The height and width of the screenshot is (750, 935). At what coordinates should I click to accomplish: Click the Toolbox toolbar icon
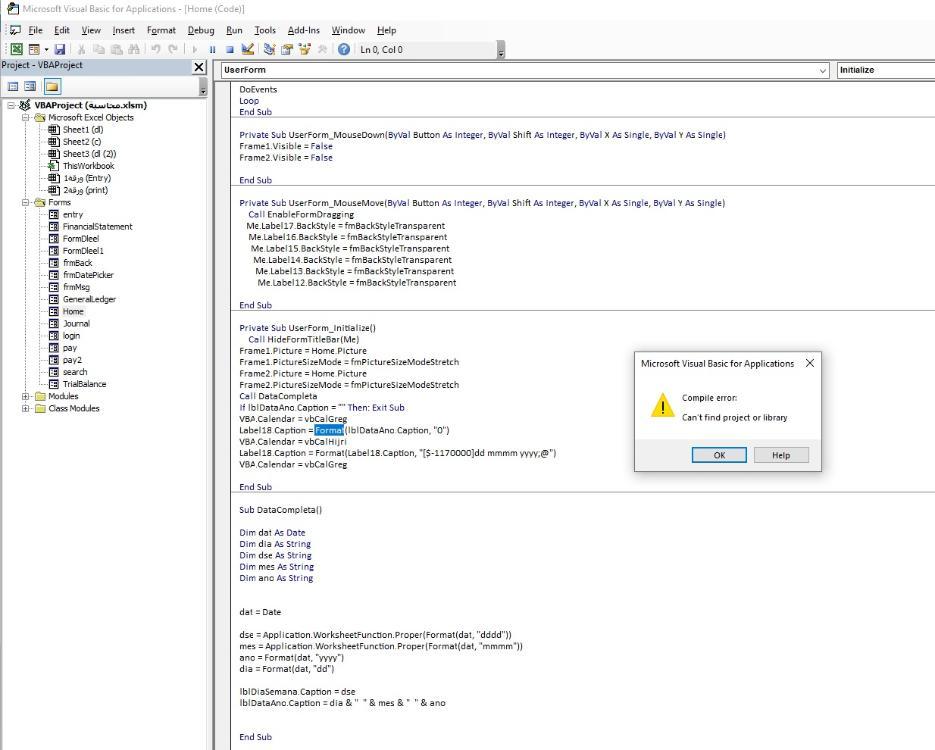point(322,49)
